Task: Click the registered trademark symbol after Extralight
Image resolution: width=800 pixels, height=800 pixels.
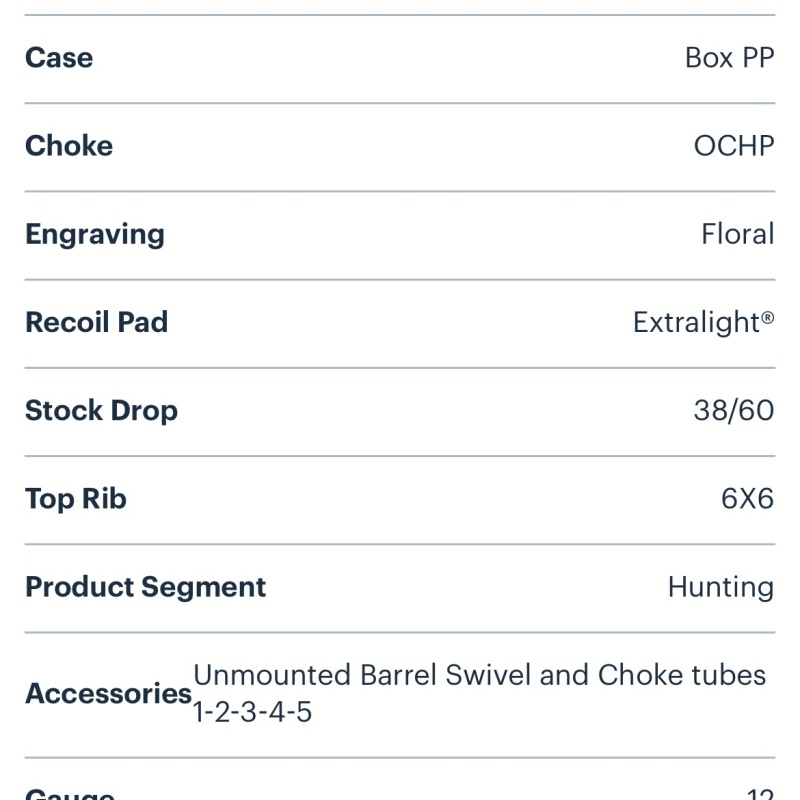Action: (x=768, y=318)
